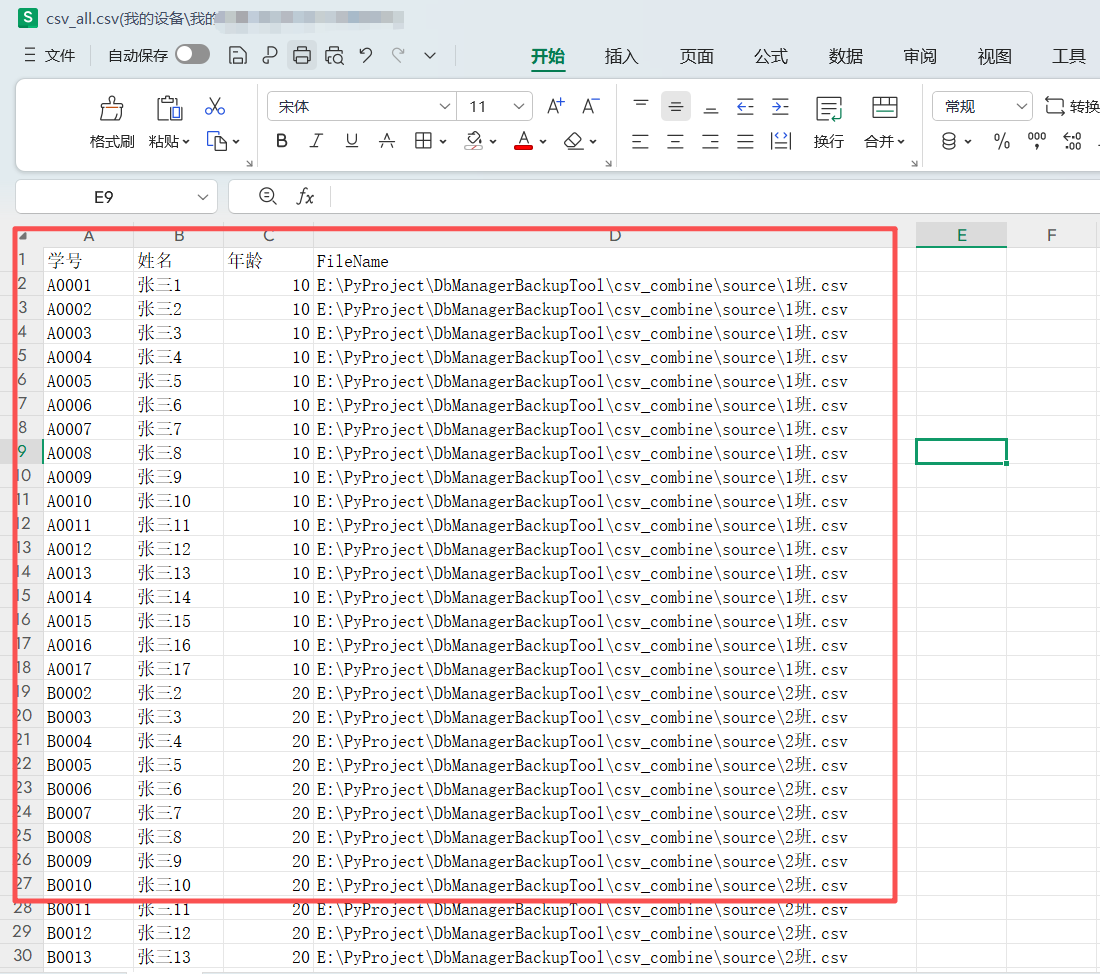Switch to the 插入 Insert tab

622,56
